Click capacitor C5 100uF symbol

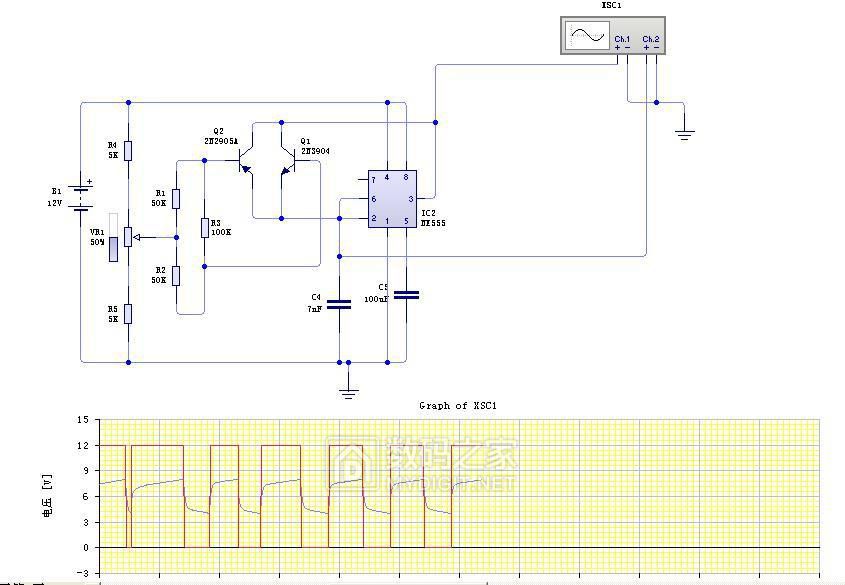coord(407,295)
